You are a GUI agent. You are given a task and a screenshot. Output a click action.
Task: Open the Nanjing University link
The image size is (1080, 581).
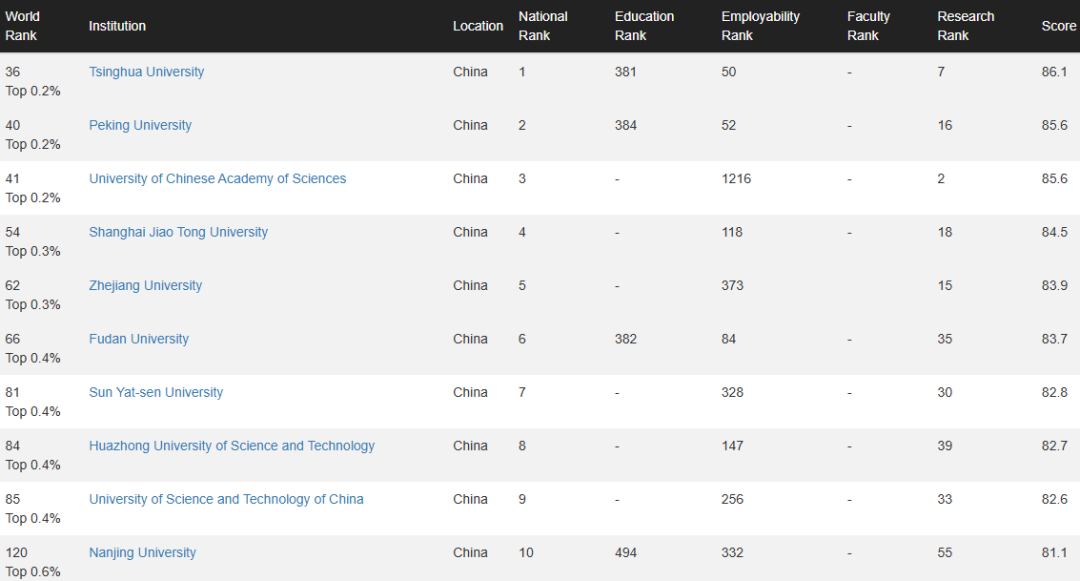(x=142, y=553)
